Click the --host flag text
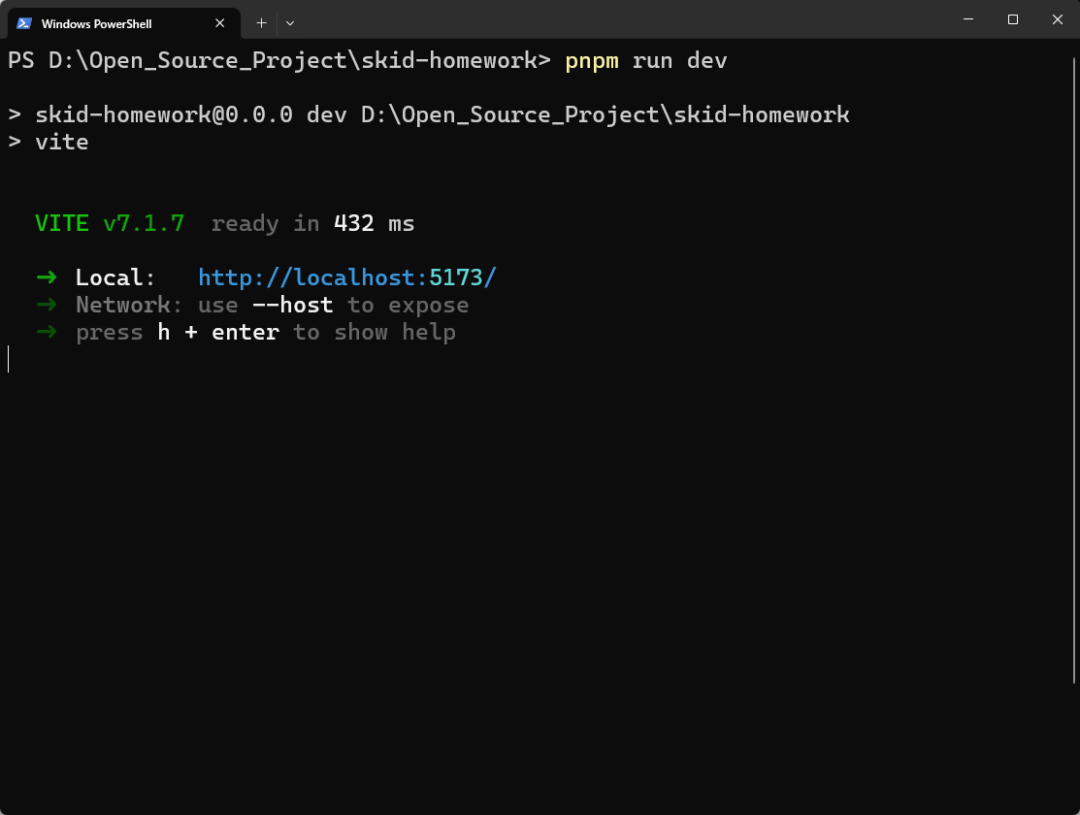This screenshot has height=815, width=1080. pyautogui.click(x=292, y=304)
